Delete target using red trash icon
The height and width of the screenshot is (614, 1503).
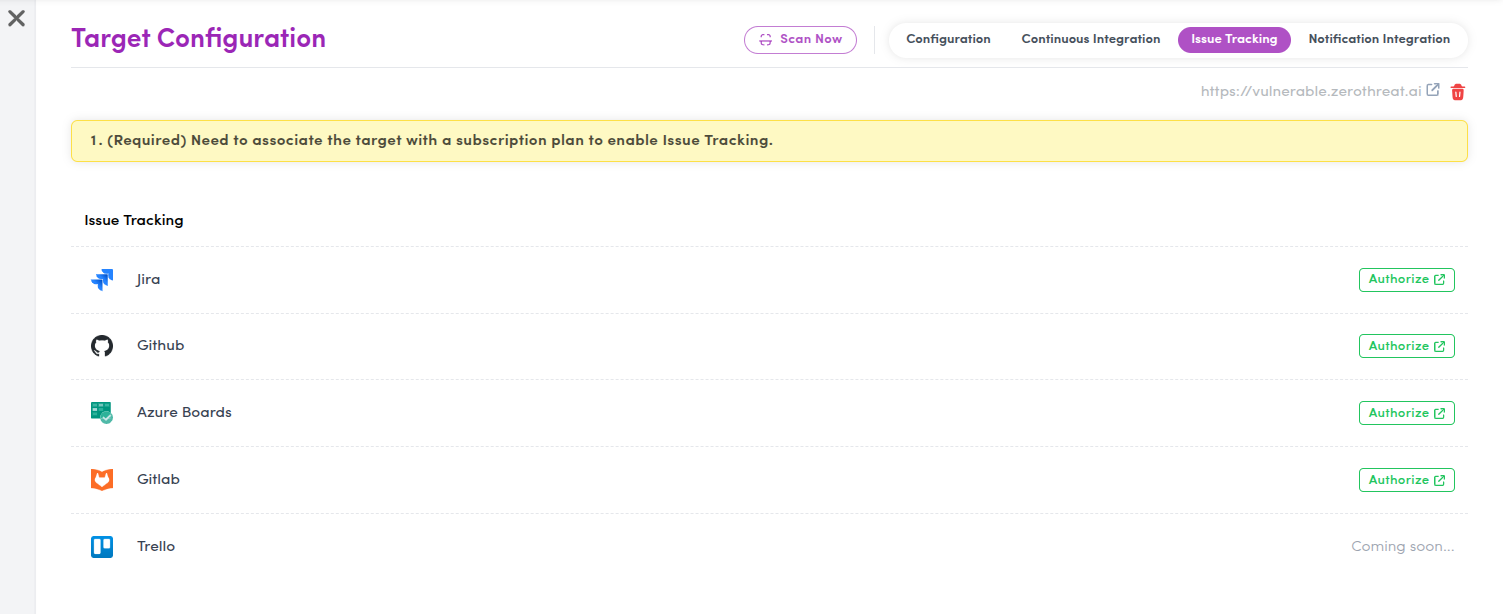point(1458,92)
